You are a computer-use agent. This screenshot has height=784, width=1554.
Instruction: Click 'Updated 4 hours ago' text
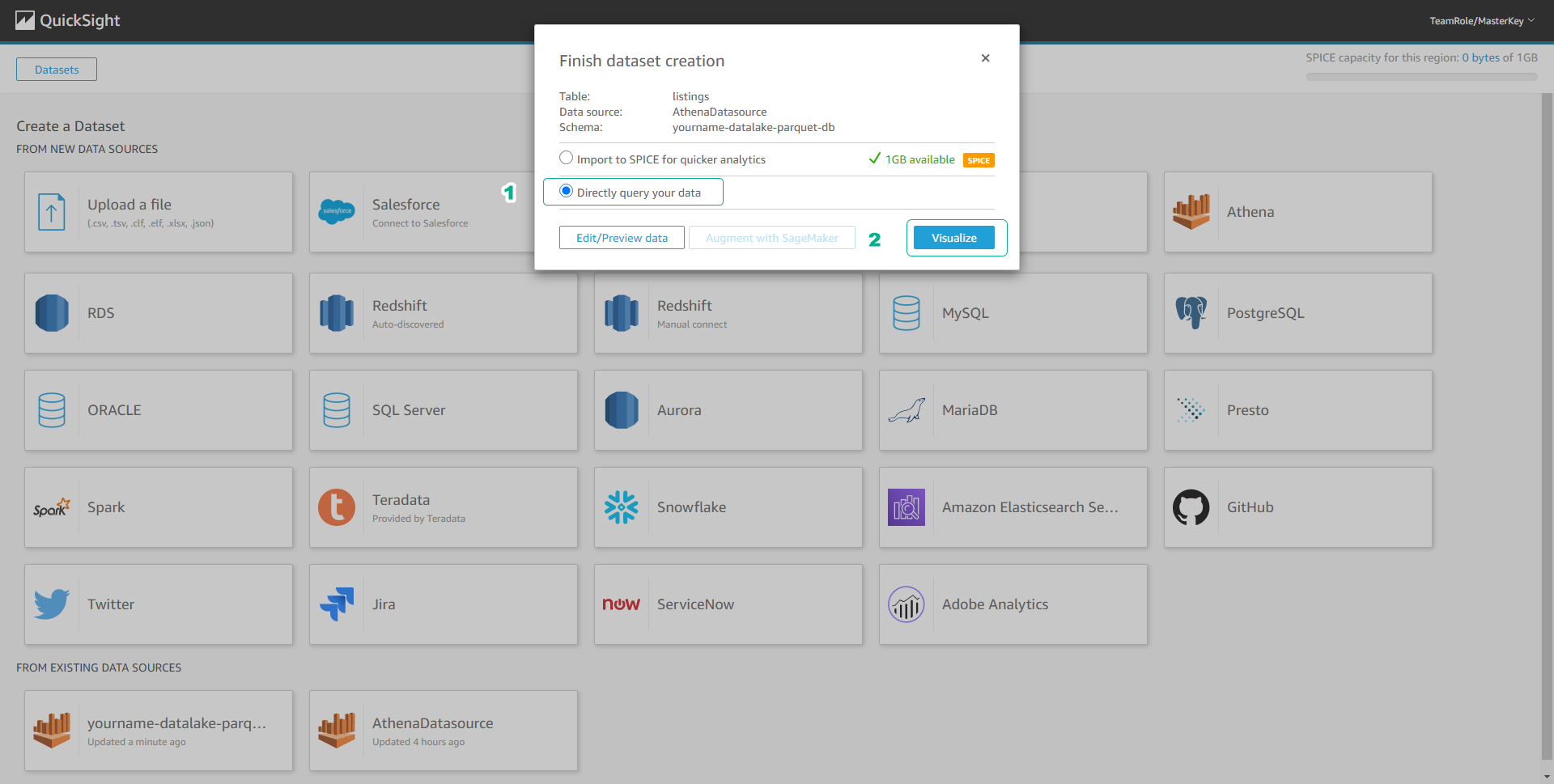pos(418,742)
